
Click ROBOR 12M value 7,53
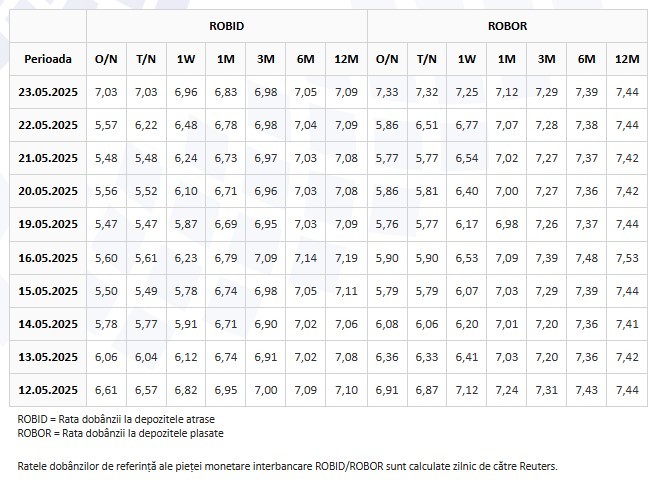click(627, 258)
